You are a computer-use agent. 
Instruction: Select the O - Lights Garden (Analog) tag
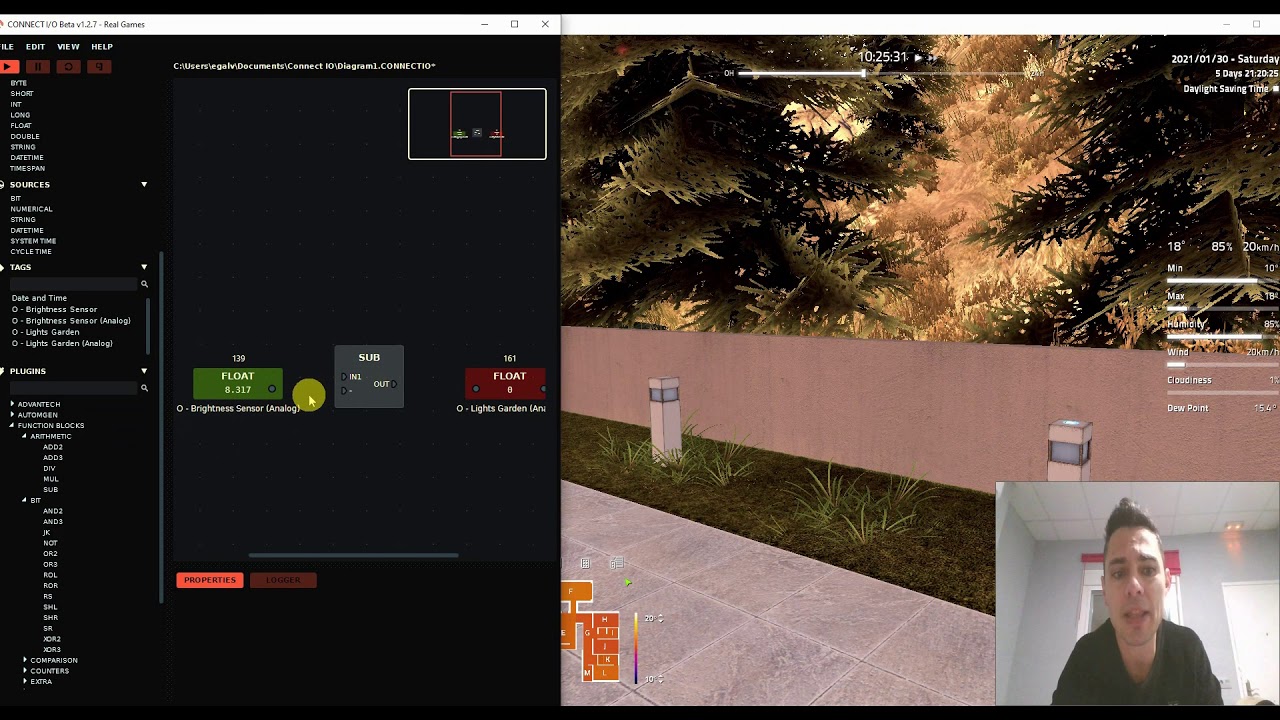click(x=62, y=344)
